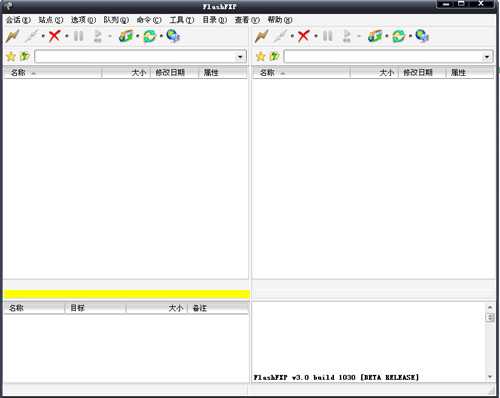
Task: Click the FlashFXP v3.0 build 1030 log line
Action: tap(336, 377)
